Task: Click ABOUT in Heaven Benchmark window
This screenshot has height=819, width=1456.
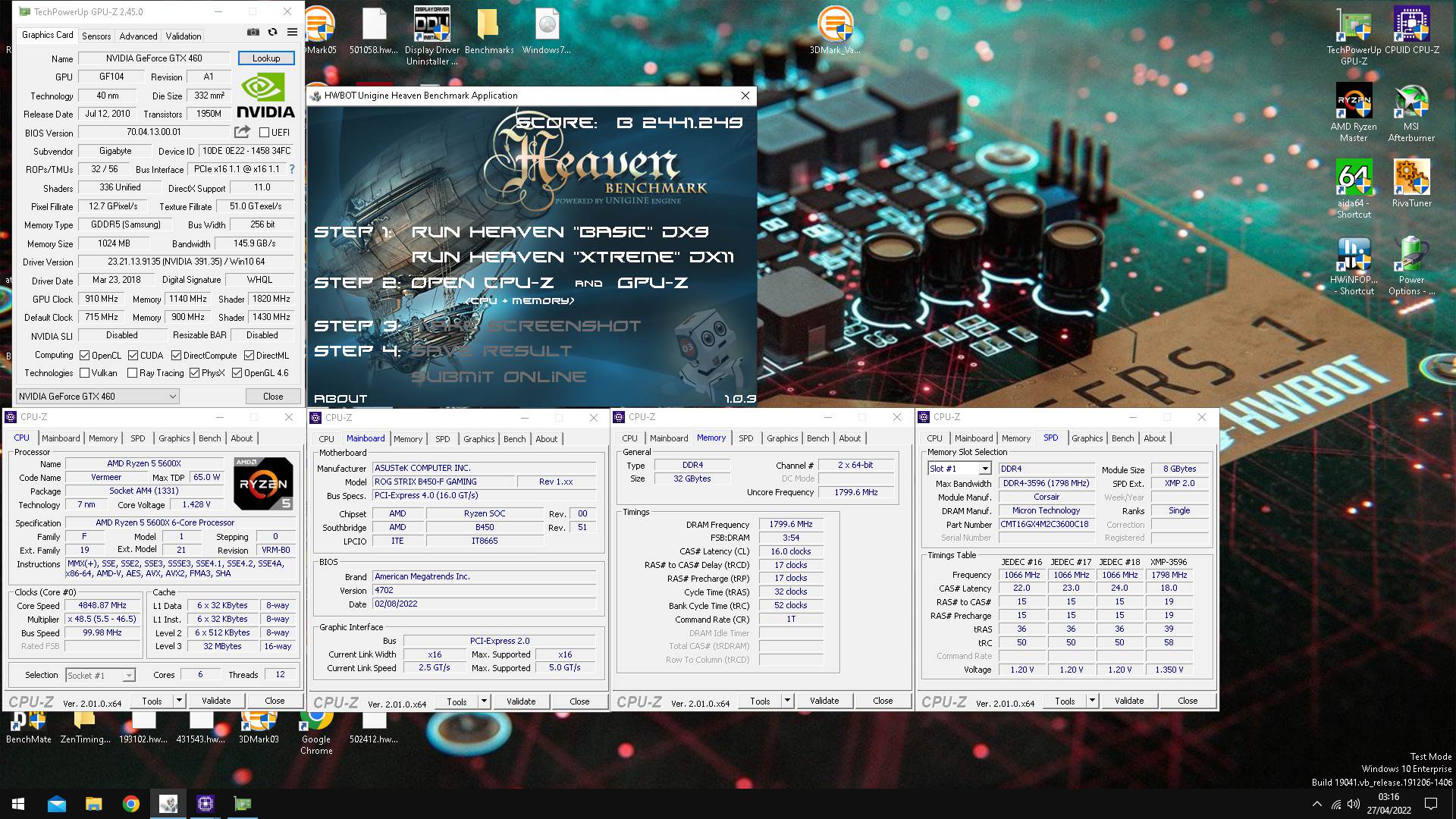Action: 340,398
